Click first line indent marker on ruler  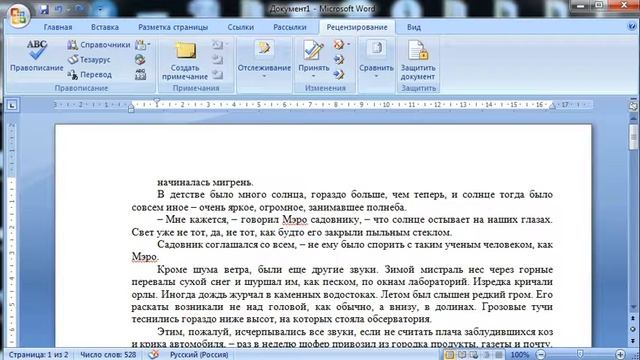(157, 100)
